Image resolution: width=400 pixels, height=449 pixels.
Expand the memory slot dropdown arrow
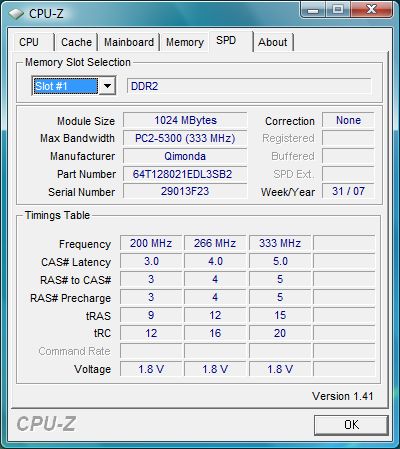pos(107,86)
